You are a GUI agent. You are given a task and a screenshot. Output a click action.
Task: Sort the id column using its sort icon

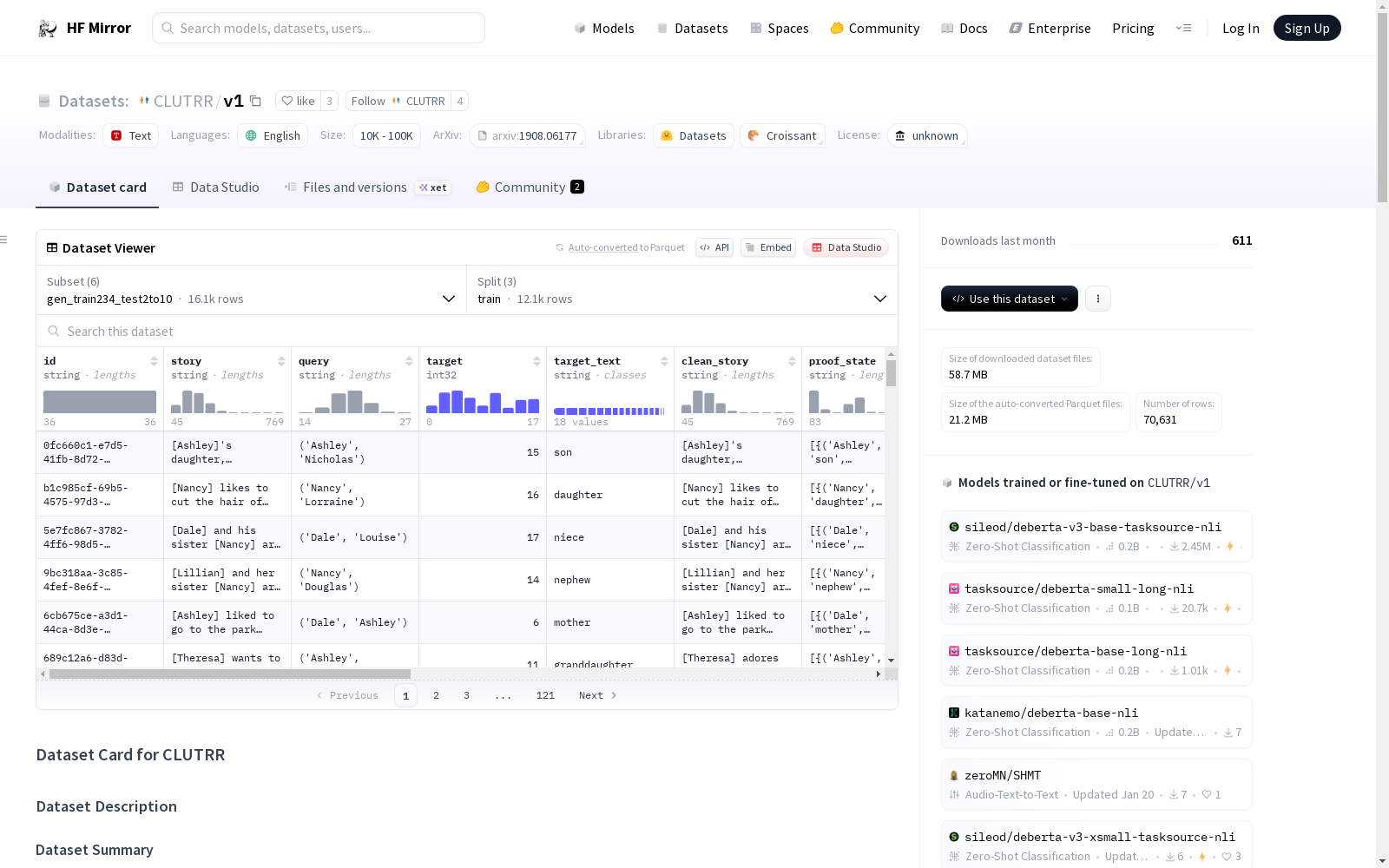pyautogui.click(x=154, y=361)
